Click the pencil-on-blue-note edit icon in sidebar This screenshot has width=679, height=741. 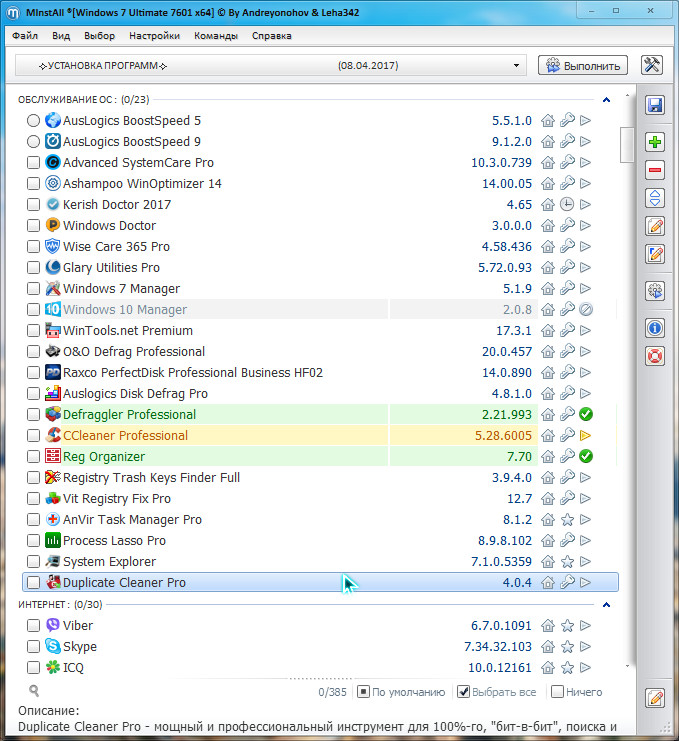[x=655, y=254]
